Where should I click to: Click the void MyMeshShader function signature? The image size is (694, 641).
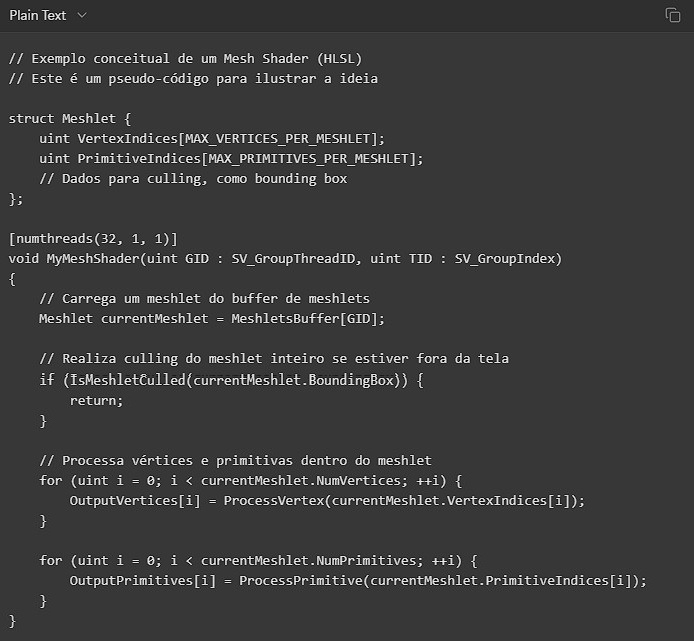tap(284, 259)
